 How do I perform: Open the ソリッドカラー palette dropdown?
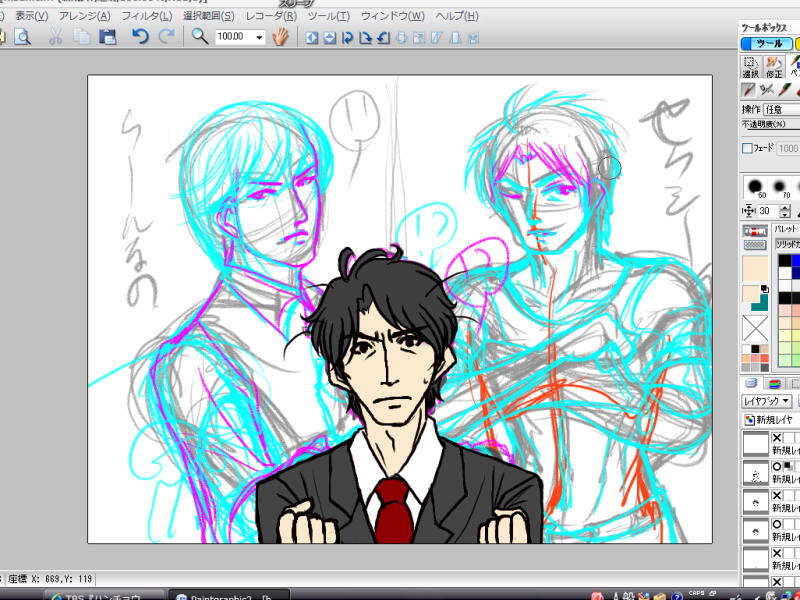[x=787, y=244]
